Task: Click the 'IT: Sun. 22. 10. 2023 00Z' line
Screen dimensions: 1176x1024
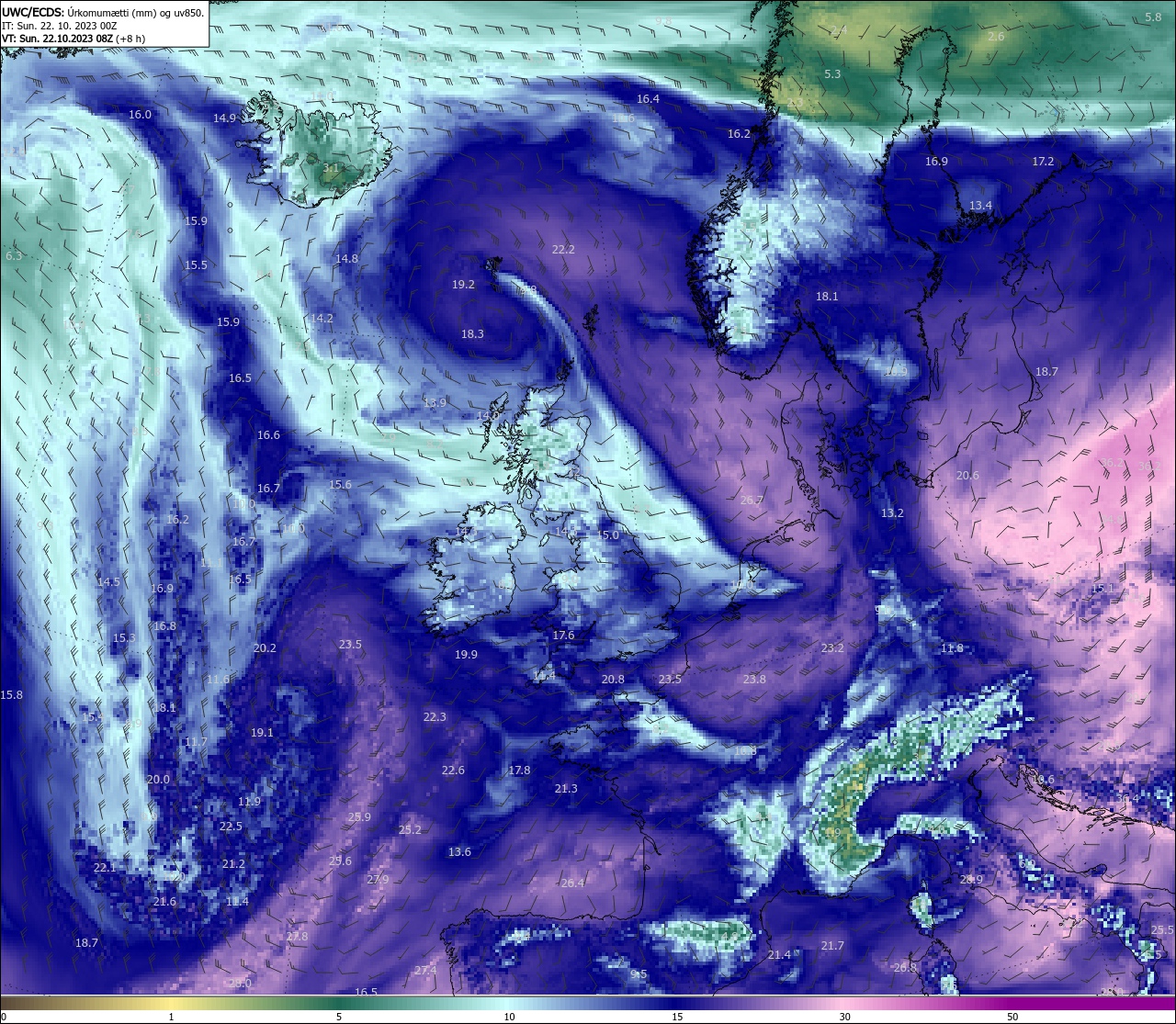Action: click(x=59, y=26)
